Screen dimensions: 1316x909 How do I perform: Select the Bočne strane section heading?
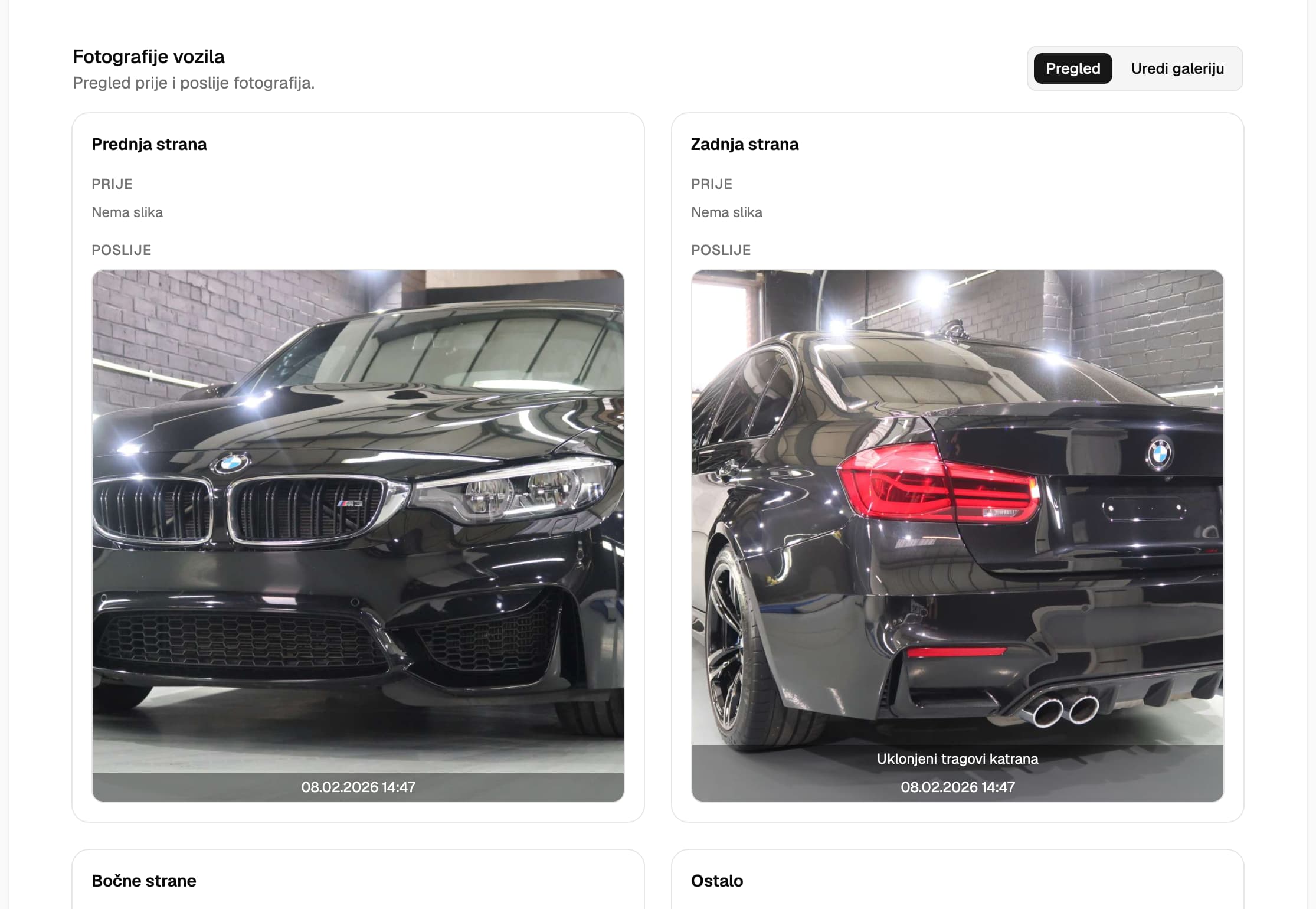(x=144, y=881)
